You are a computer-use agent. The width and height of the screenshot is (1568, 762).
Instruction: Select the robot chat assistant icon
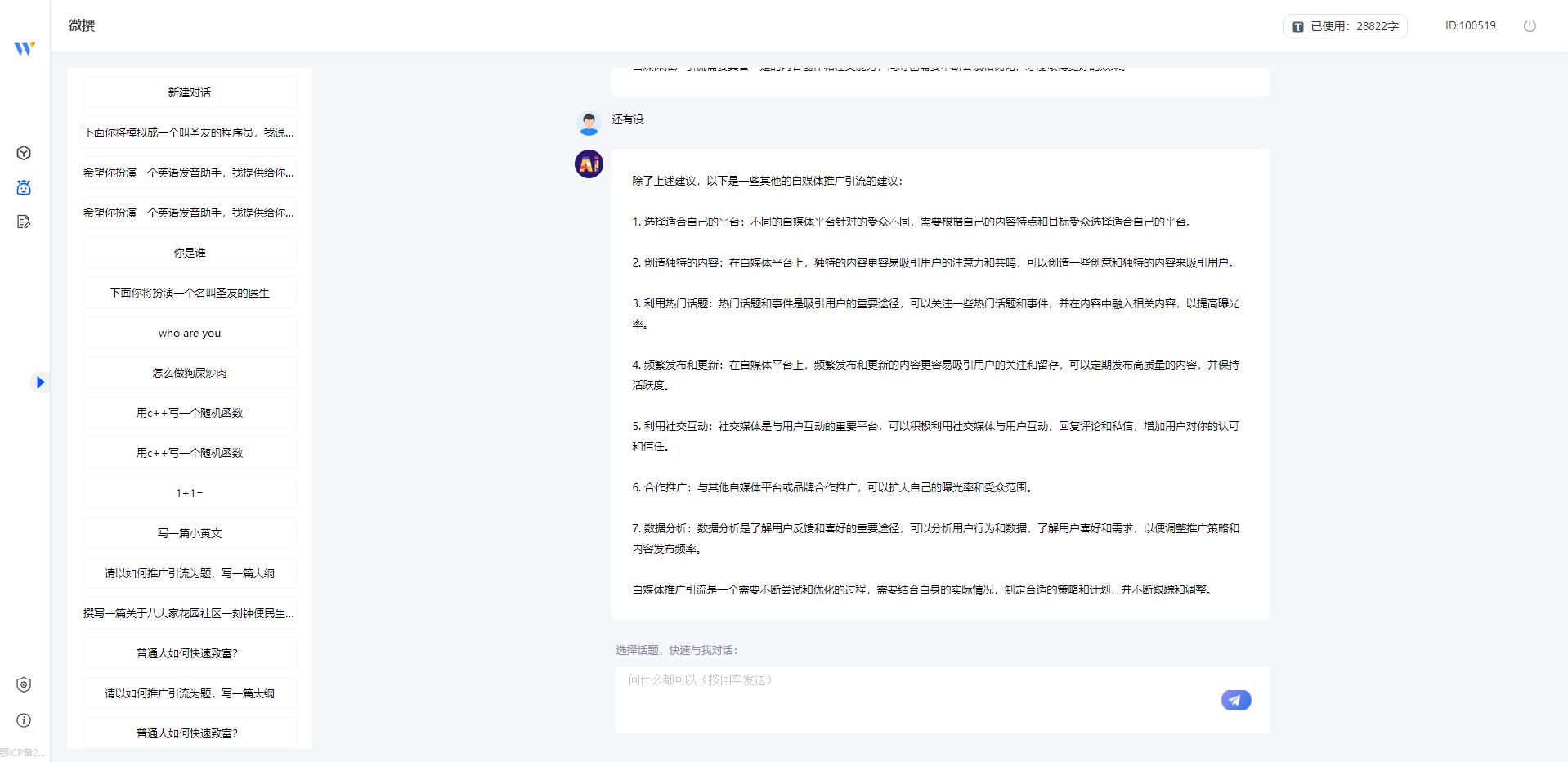pyautogui.click(x=24, y=187)
